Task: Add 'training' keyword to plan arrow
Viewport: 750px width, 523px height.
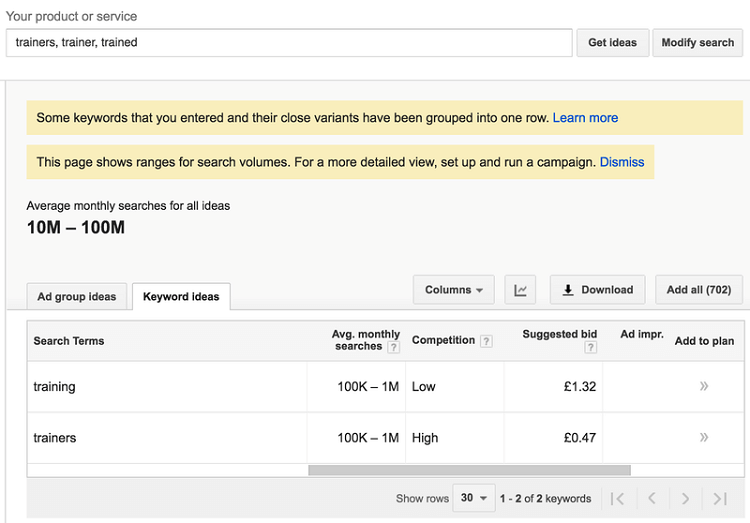Action: point(704,386)
